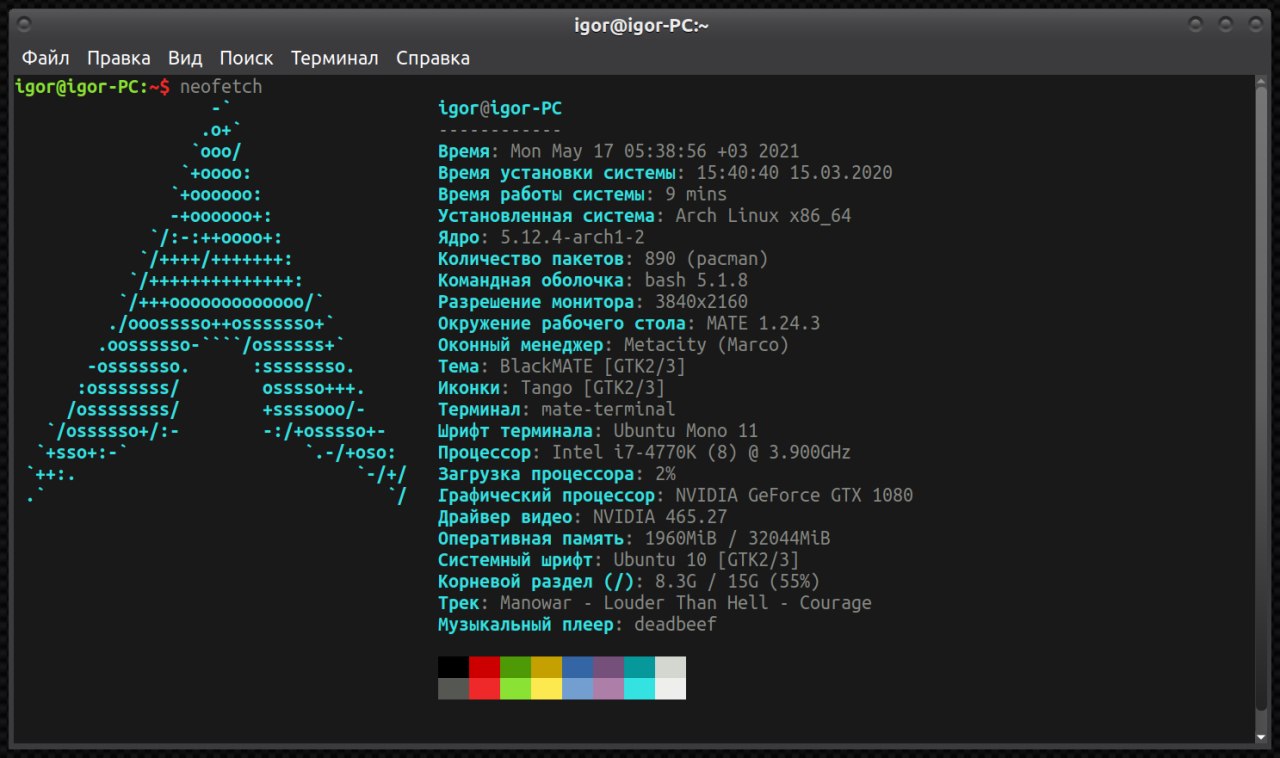This screenshot has width=1280, height=758.
Task: Click the white color swatch
Action: pyautogui.click(x=670, y=689)
